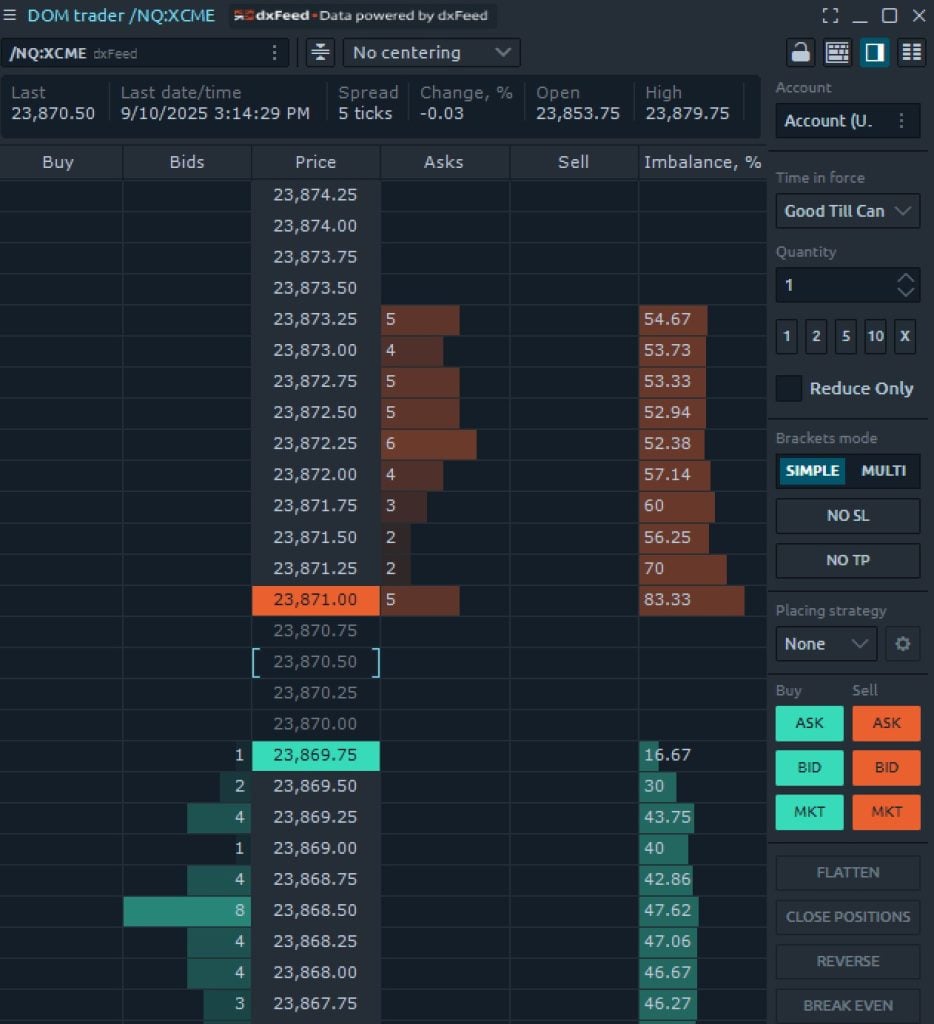This screenshot has width=934, height=1024.
Task: Enable the Reduce Only checkbox
Action: (789, 389)
